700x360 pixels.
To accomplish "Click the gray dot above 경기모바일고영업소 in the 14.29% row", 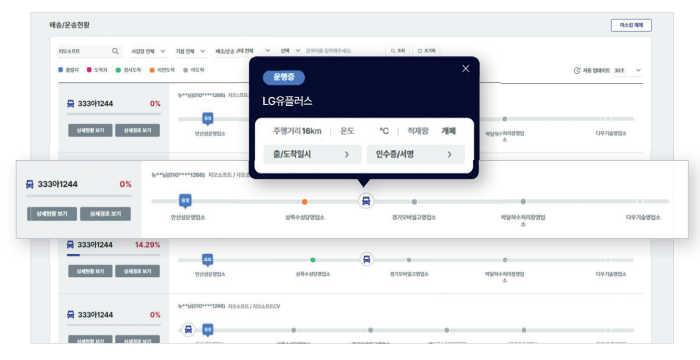I will click(x=409, y=260).
